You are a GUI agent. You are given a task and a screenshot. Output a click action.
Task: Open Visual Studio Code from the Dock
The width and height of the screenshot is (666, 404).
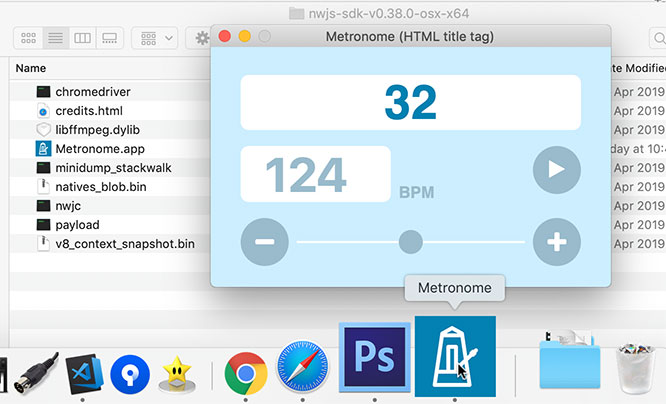pyautogui.click(x=84, y=374)
